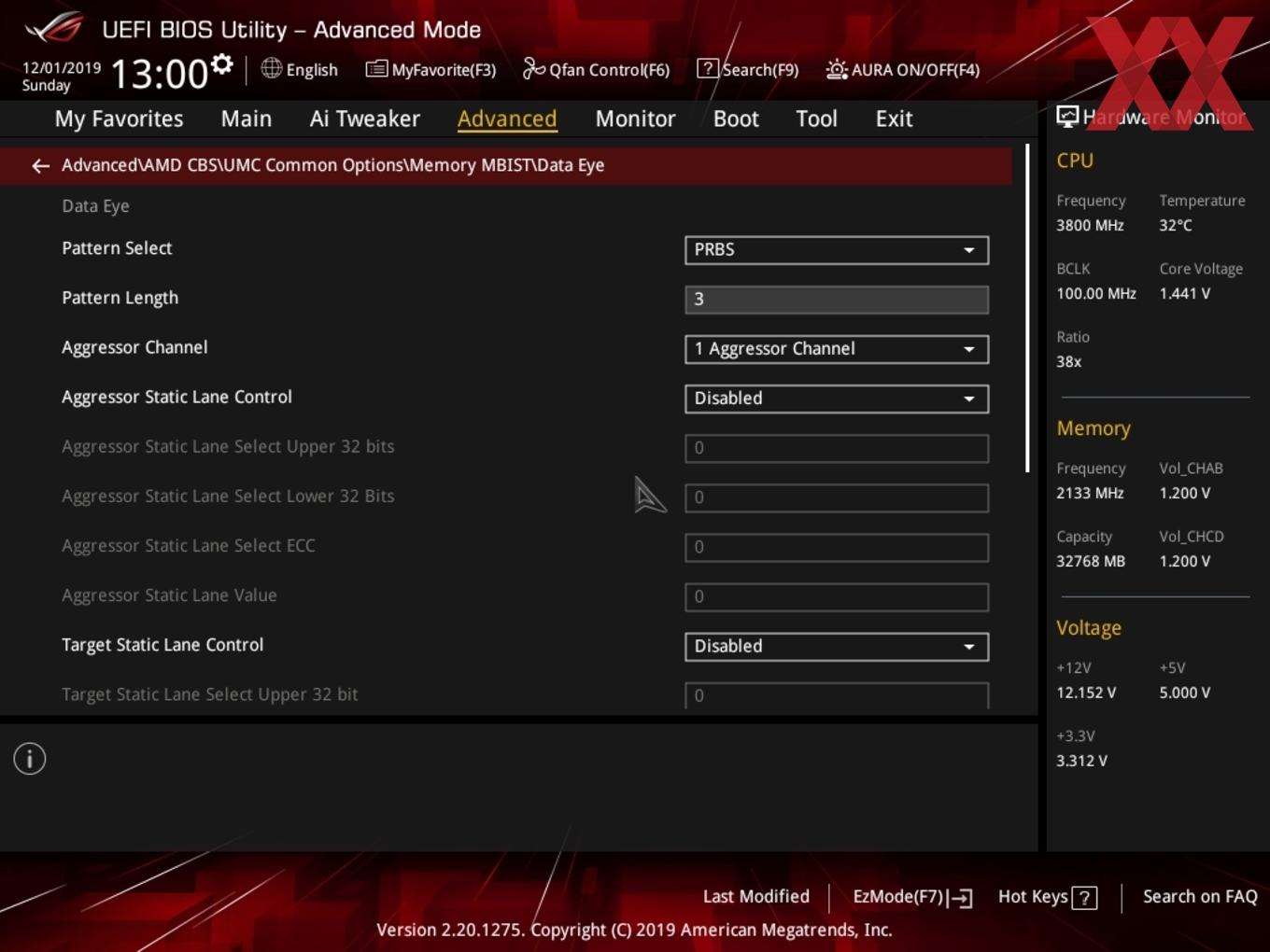Select the Advanced tab
The height and width of the screenshot is (952, 1270).
coord(507,119)
